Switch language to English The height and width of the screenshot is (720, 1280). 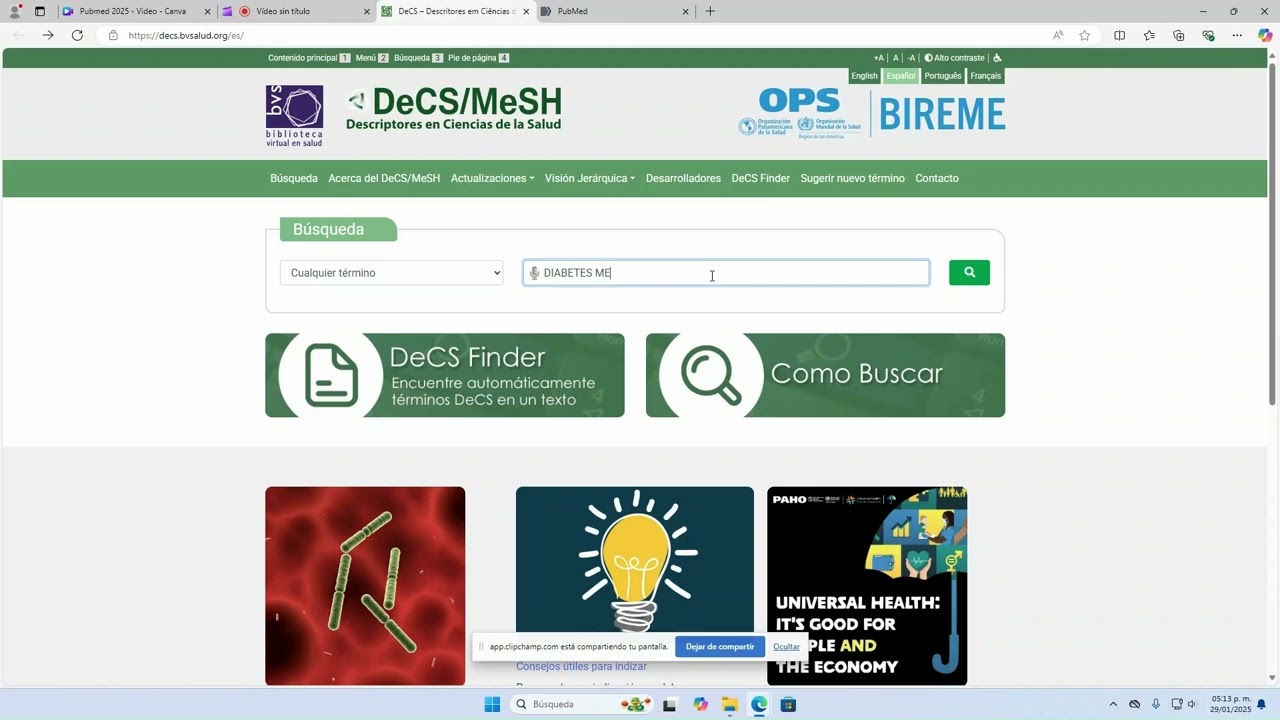pyautogui.click(x=864, y=76)
